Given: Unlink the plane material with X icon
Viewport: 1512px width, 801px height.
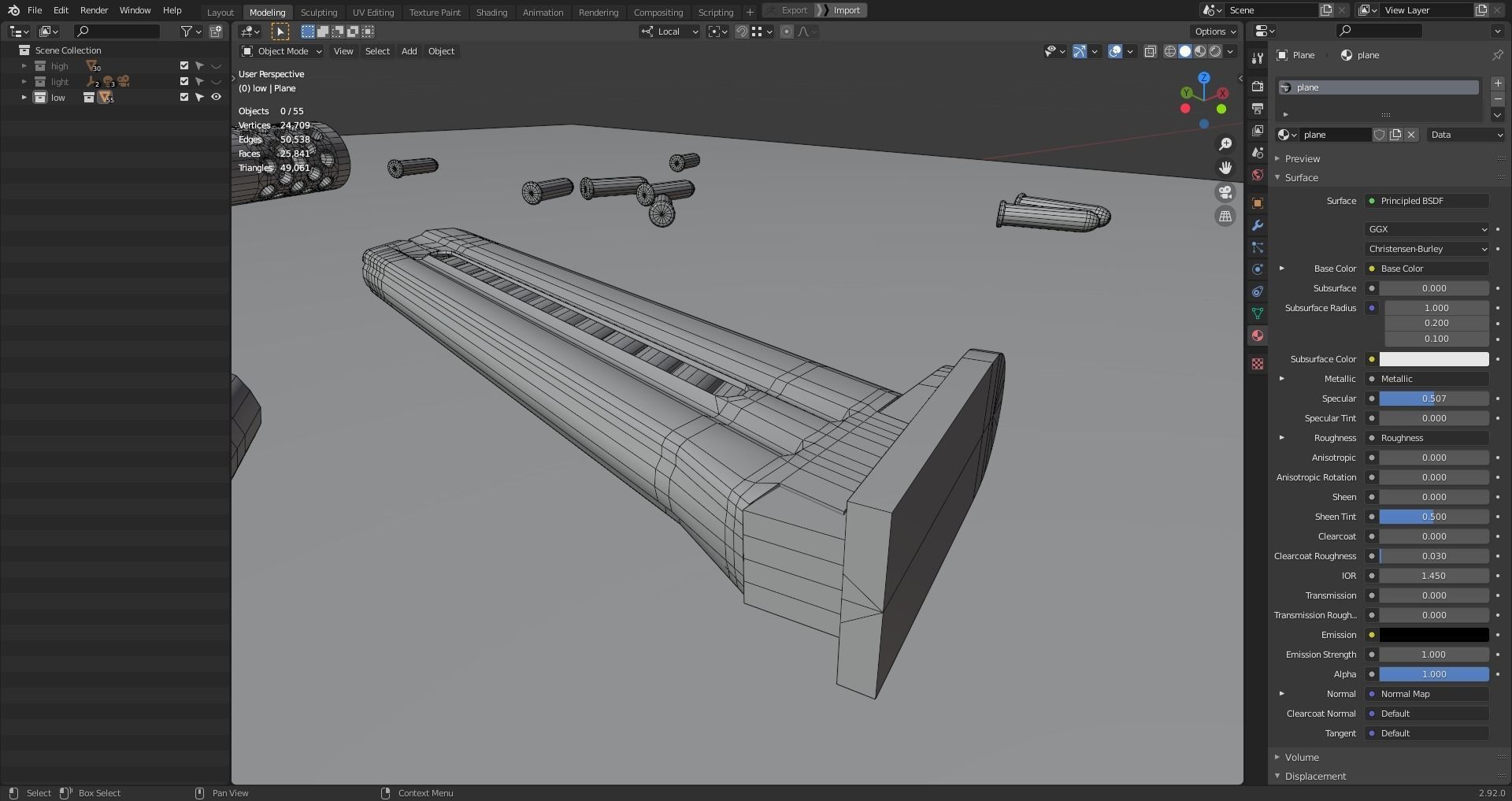Looking at the screenshot, I should [x=1411, y=135].
